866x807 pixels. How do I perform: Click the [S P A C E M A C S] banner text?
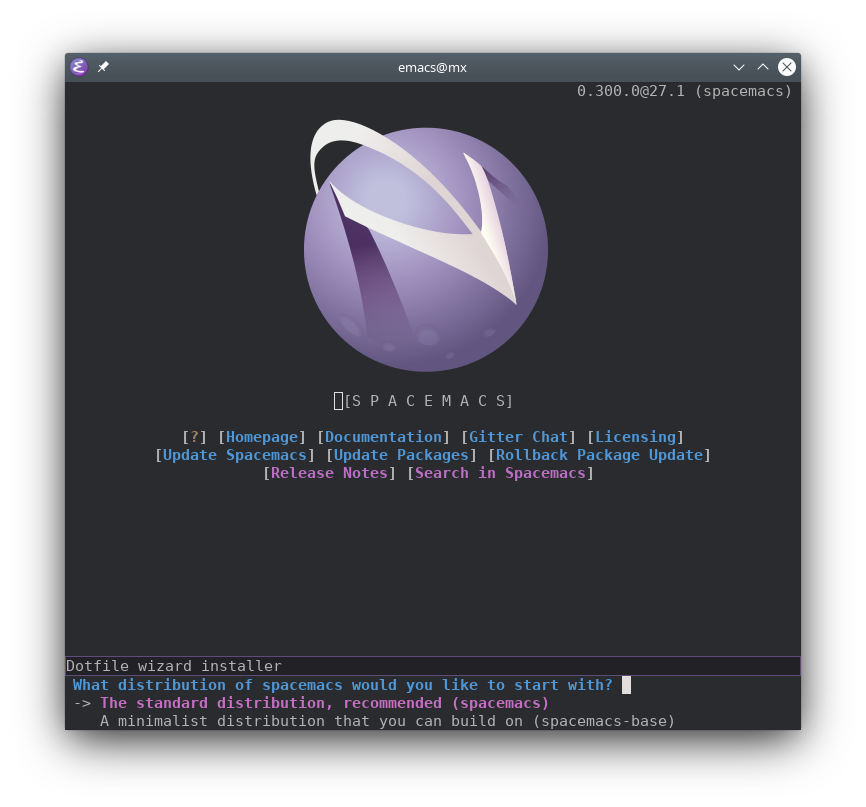(429, 401)
